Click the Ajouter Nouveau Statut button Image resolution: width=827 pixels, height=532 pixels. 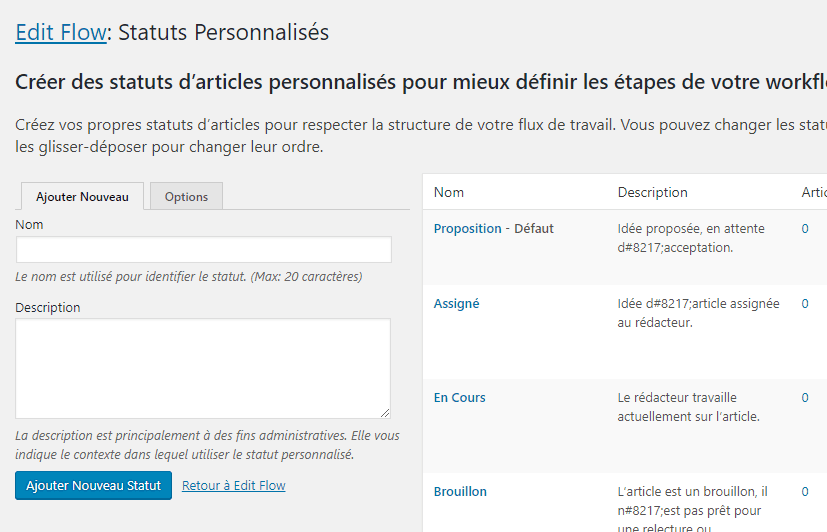pyautogui.click(x=93, y=486)
